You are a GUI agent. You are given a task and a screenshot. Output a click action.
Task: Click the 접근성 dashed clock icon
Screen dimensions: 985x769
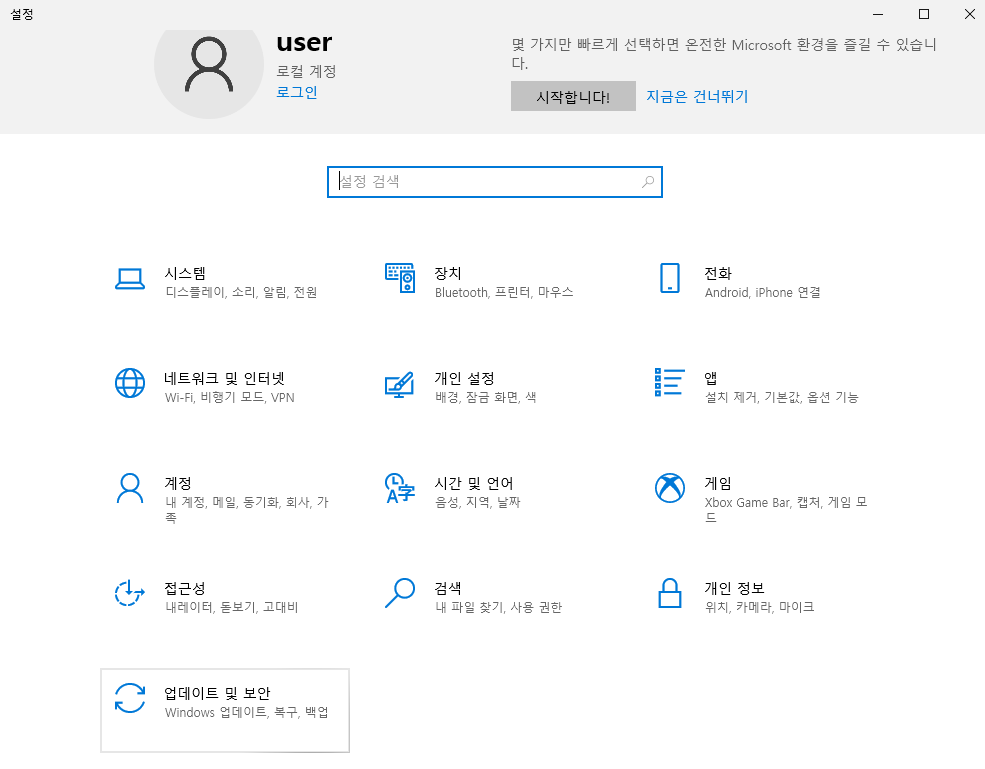pos(130,593)
